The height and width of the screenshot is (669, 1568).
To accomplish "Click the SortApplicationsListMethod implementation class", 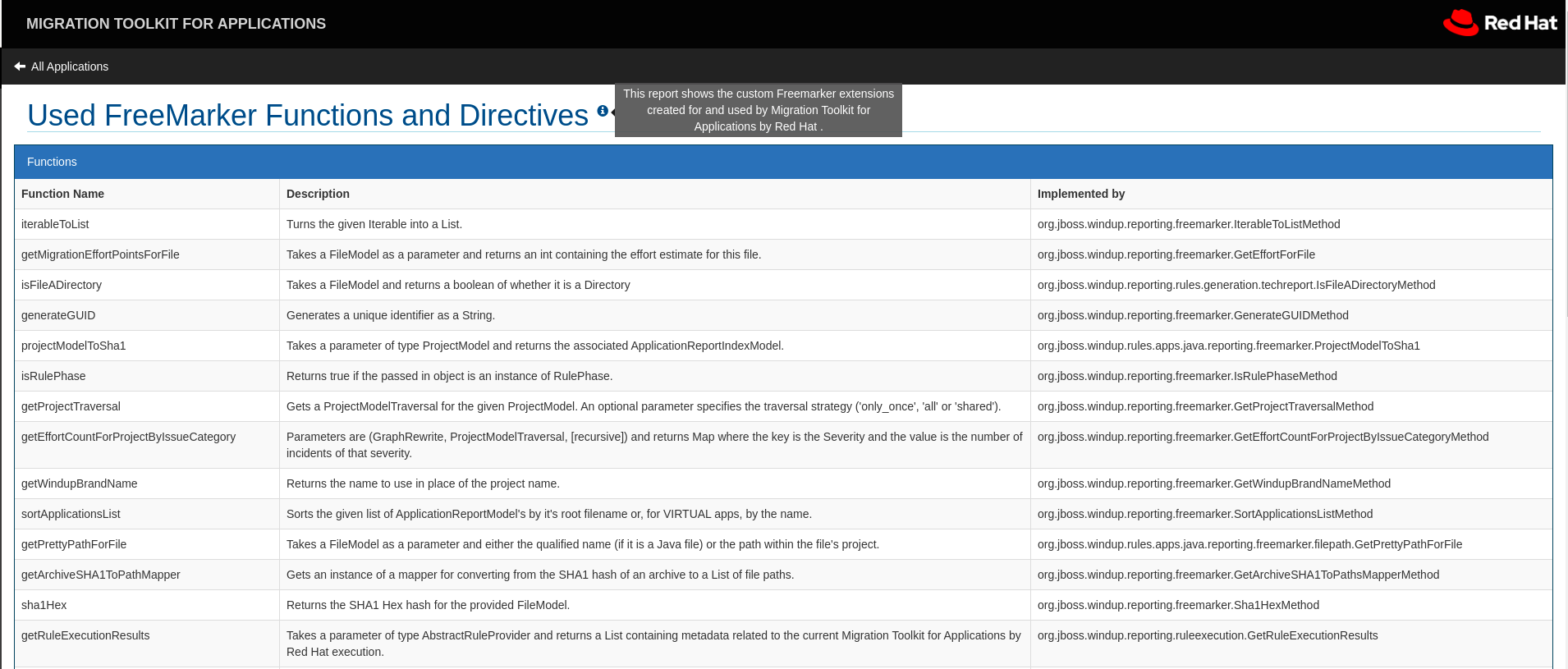I will (1205, 514).
